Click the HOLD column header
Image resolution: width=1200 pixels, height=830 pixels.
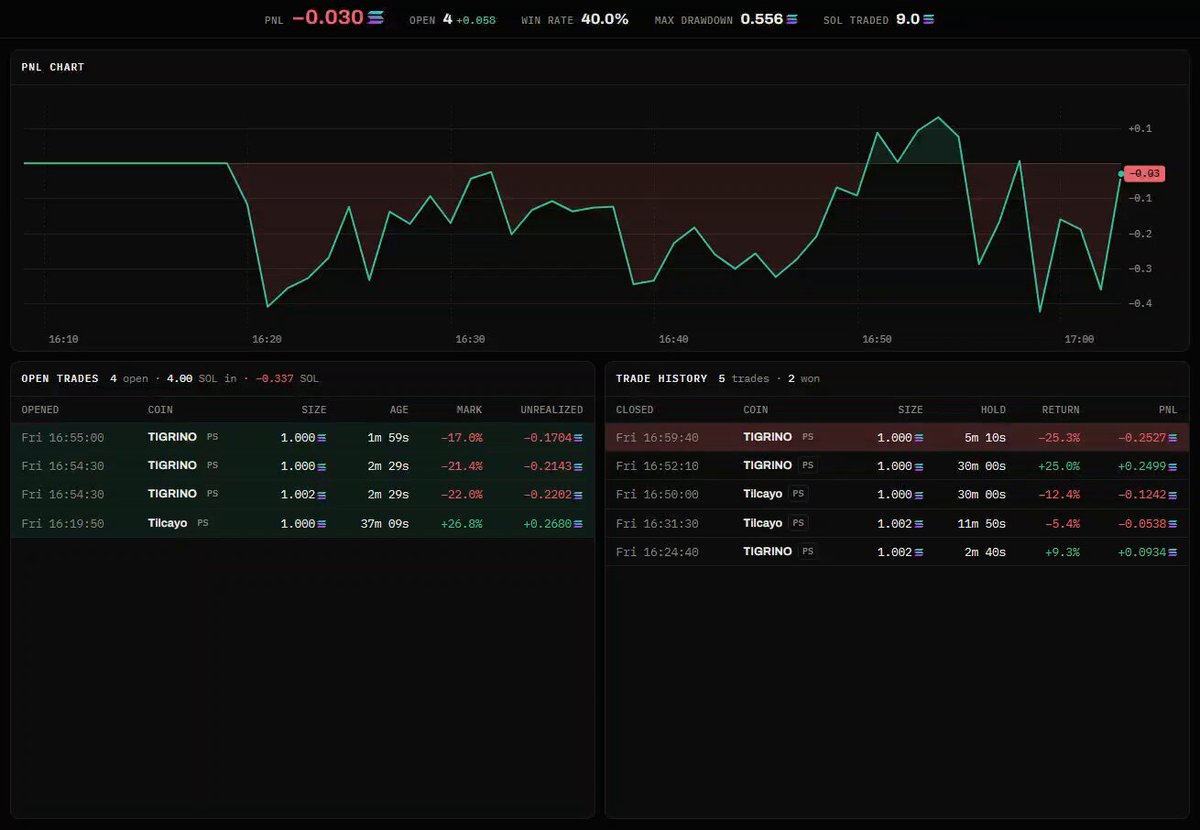[993, 410]
